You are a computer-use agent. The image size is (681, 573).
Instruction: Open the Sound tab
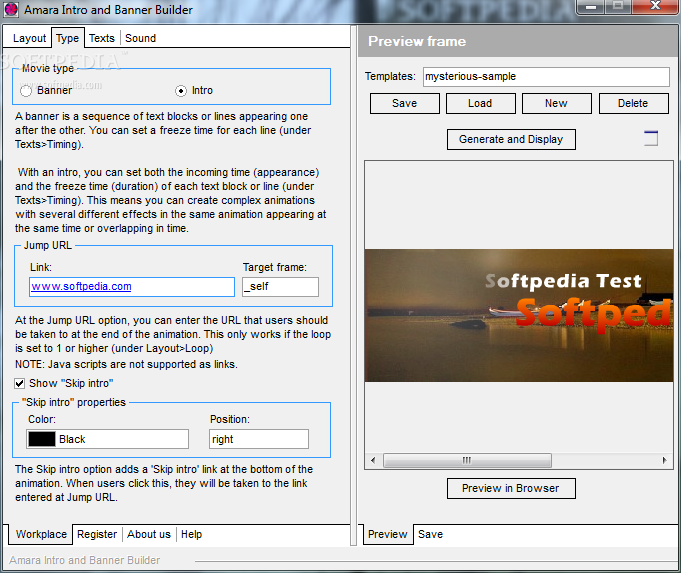(x=140, y=38)
